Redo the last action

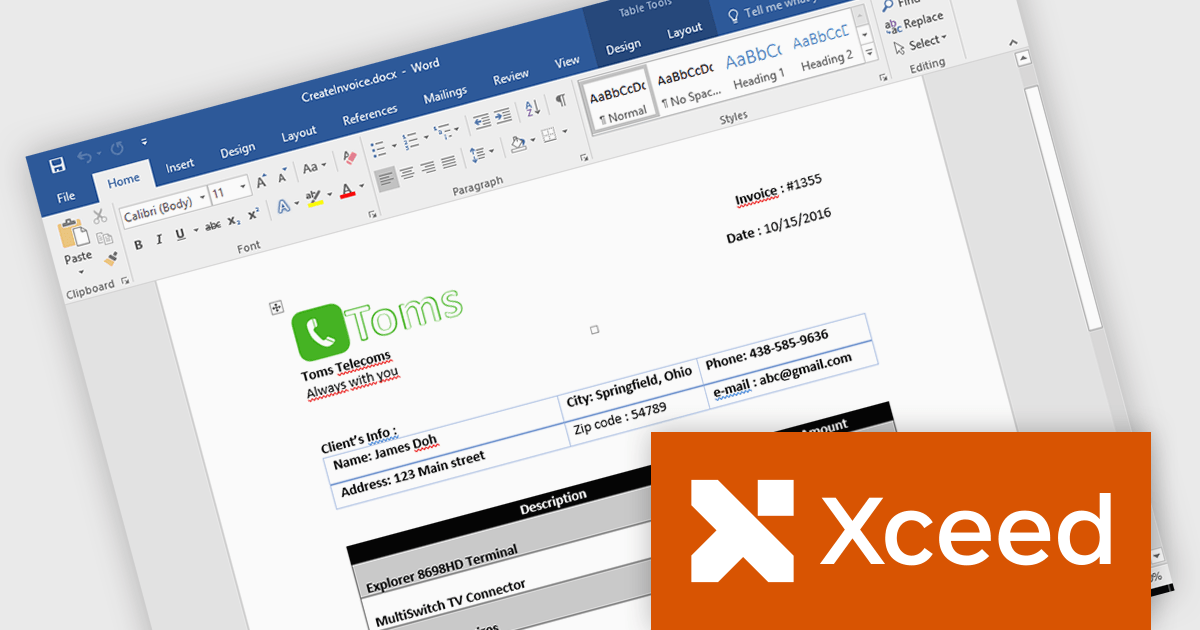[x=117, y=150]
